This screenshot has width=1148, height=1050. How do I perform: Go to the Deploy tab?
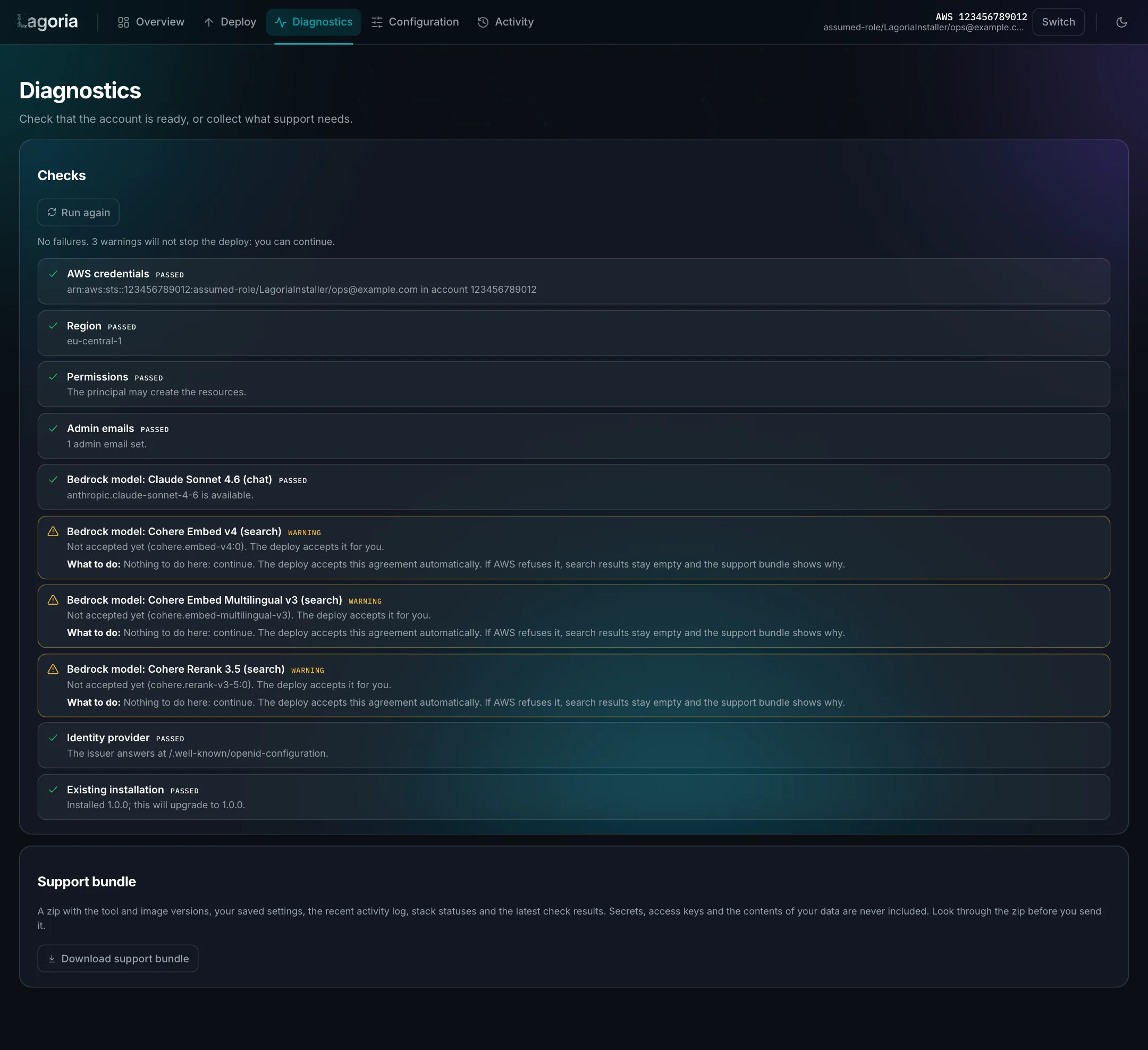point(230,22)
